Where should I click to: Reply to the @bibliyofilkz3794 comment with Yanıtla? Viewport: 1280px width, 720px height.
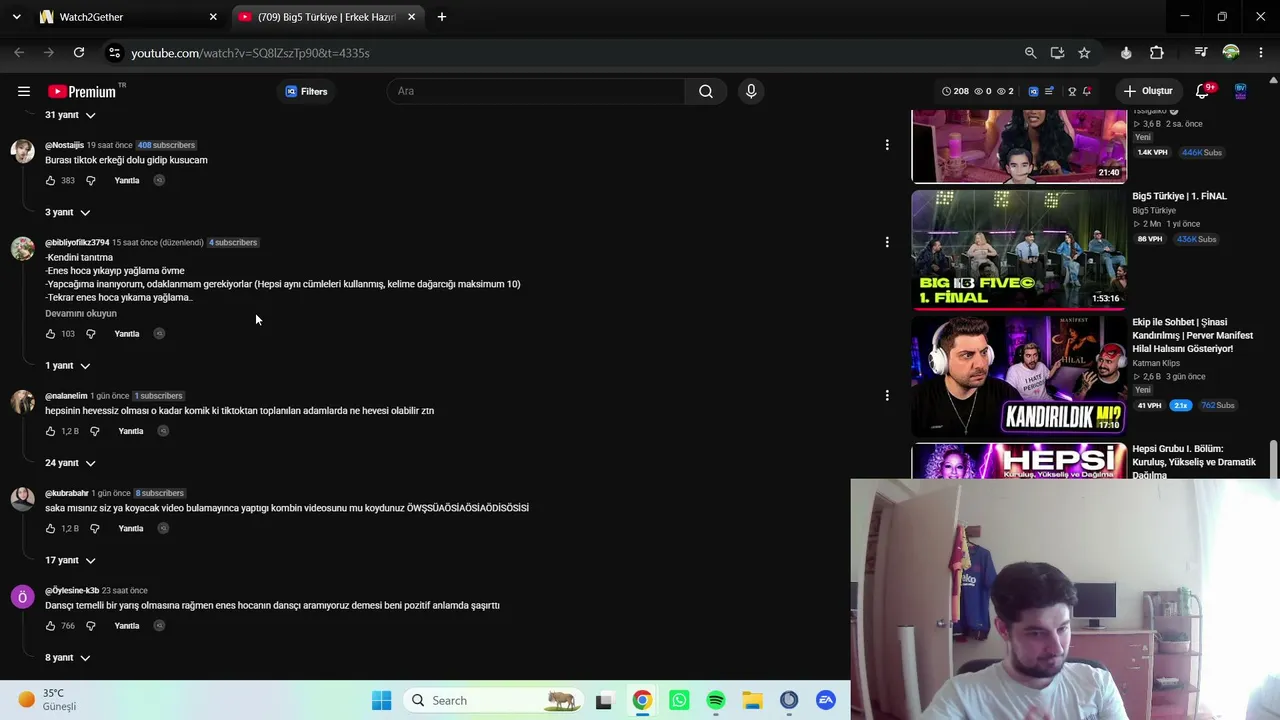pos(127,334)
